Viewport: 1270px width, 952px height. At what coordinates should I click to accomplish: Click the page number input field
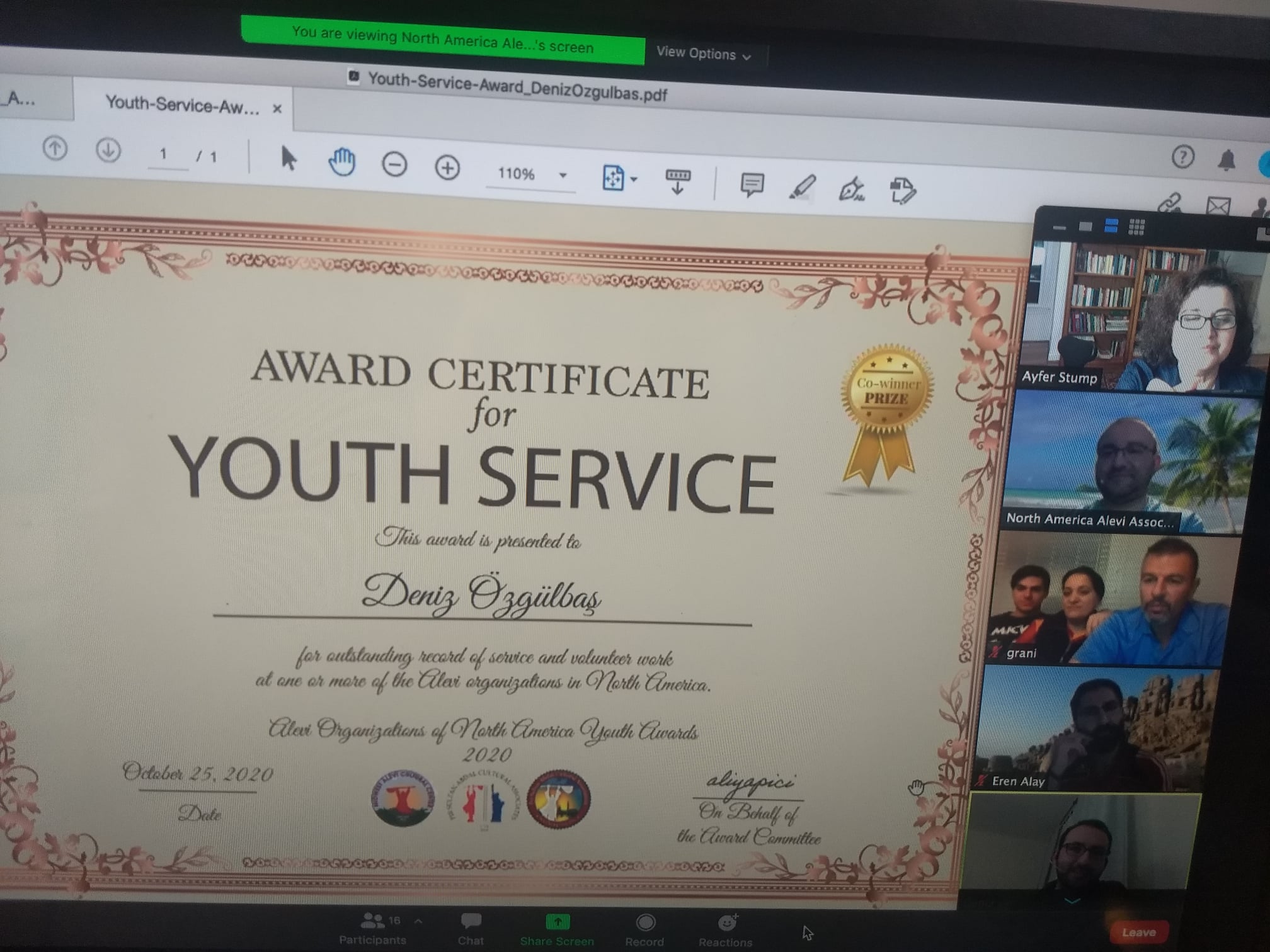click(165, 155)
